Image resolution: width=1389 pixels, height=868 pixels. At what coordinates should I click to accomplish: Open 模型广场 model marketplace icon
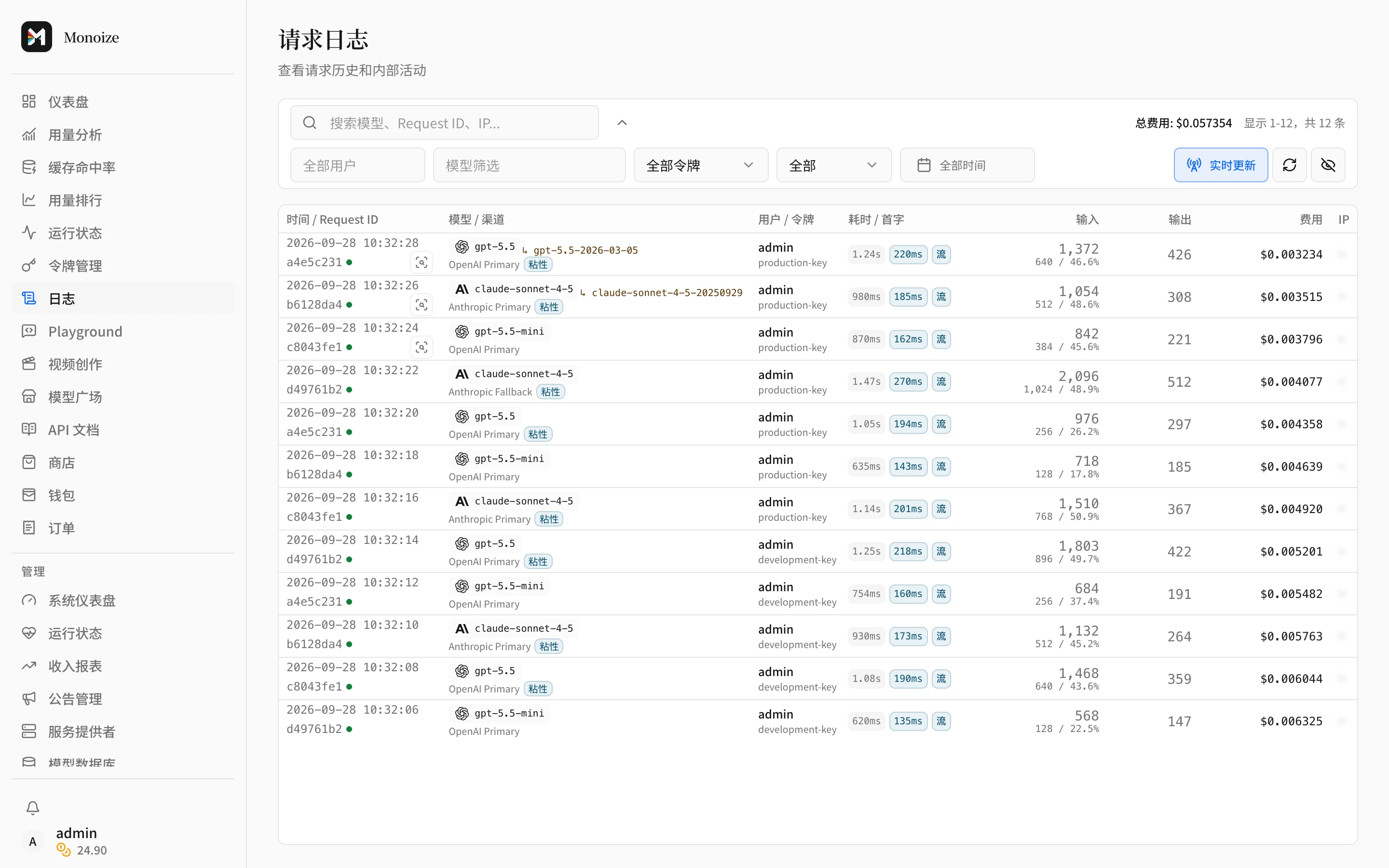[29, 396]
